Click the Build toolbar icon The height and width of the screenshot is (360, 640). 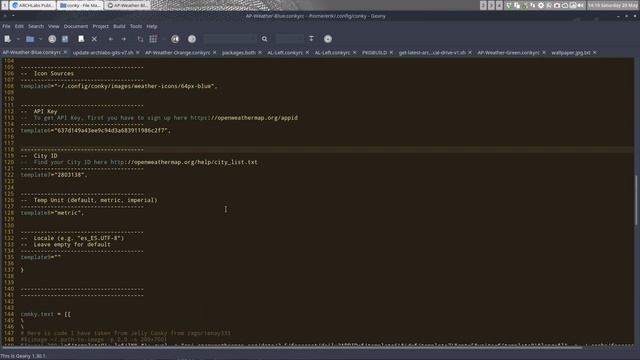click(x=153, y=39)
